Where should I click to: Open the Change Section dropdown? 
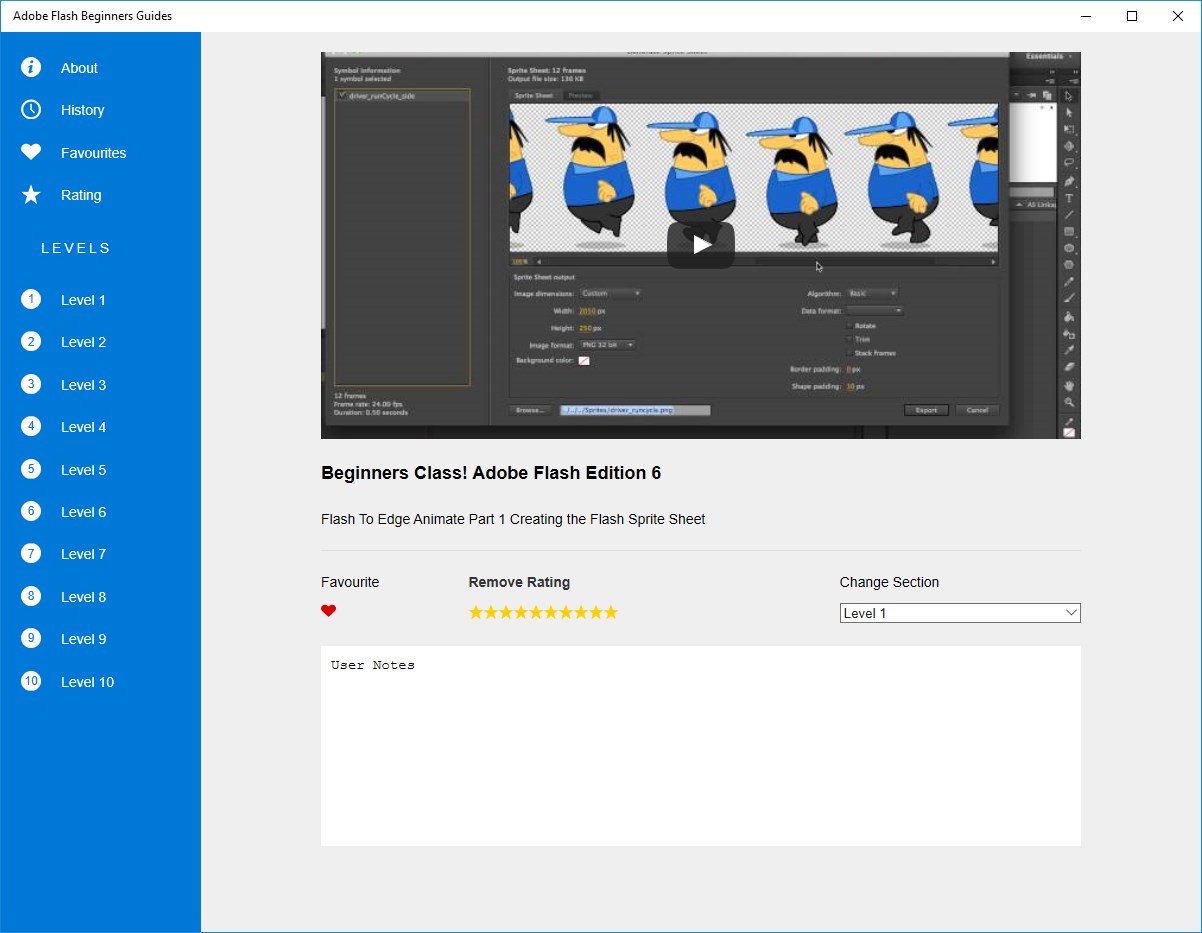960,613
